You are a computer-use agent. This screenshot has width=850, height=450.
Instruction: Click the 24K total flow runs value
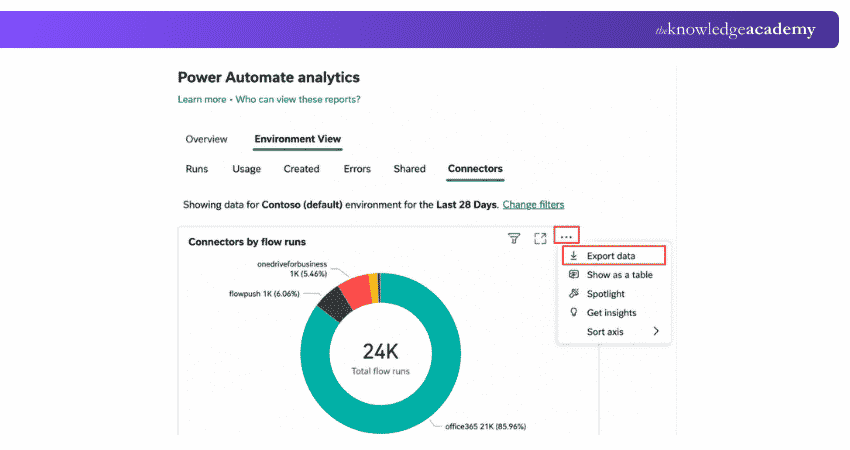(x=381, y=352)
